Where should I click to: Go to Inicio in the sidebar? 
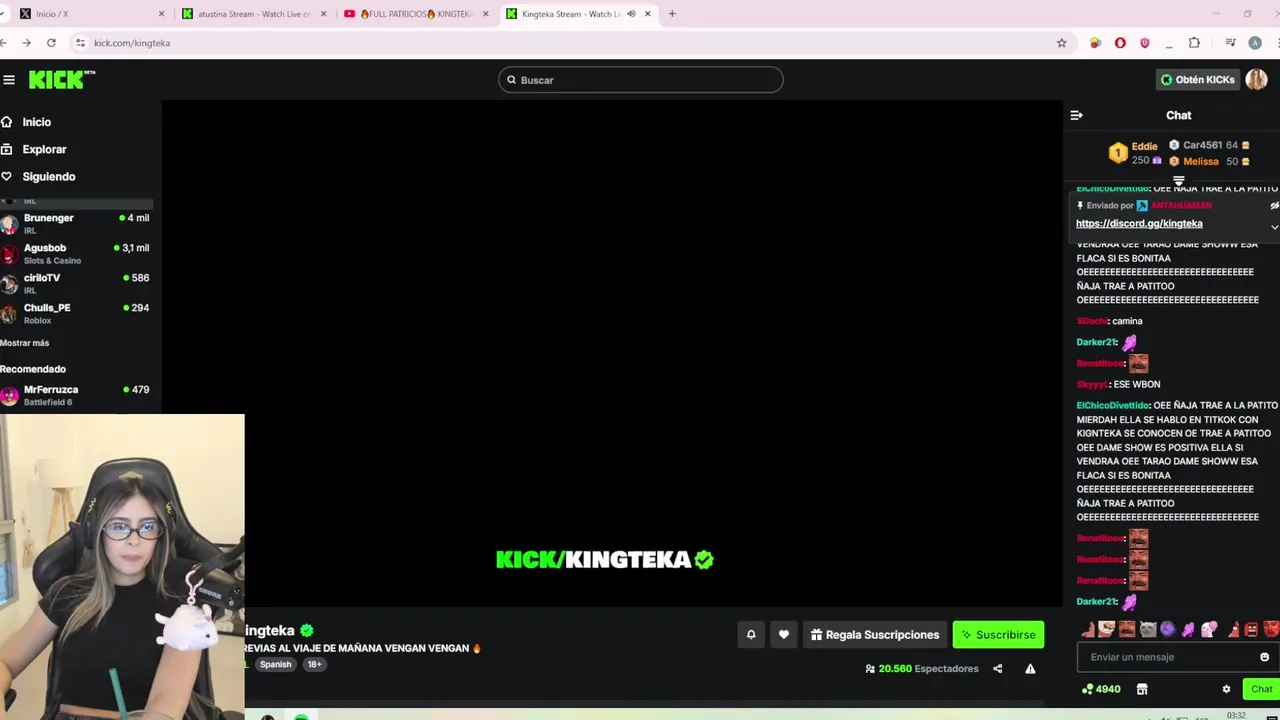coord(37,122)
